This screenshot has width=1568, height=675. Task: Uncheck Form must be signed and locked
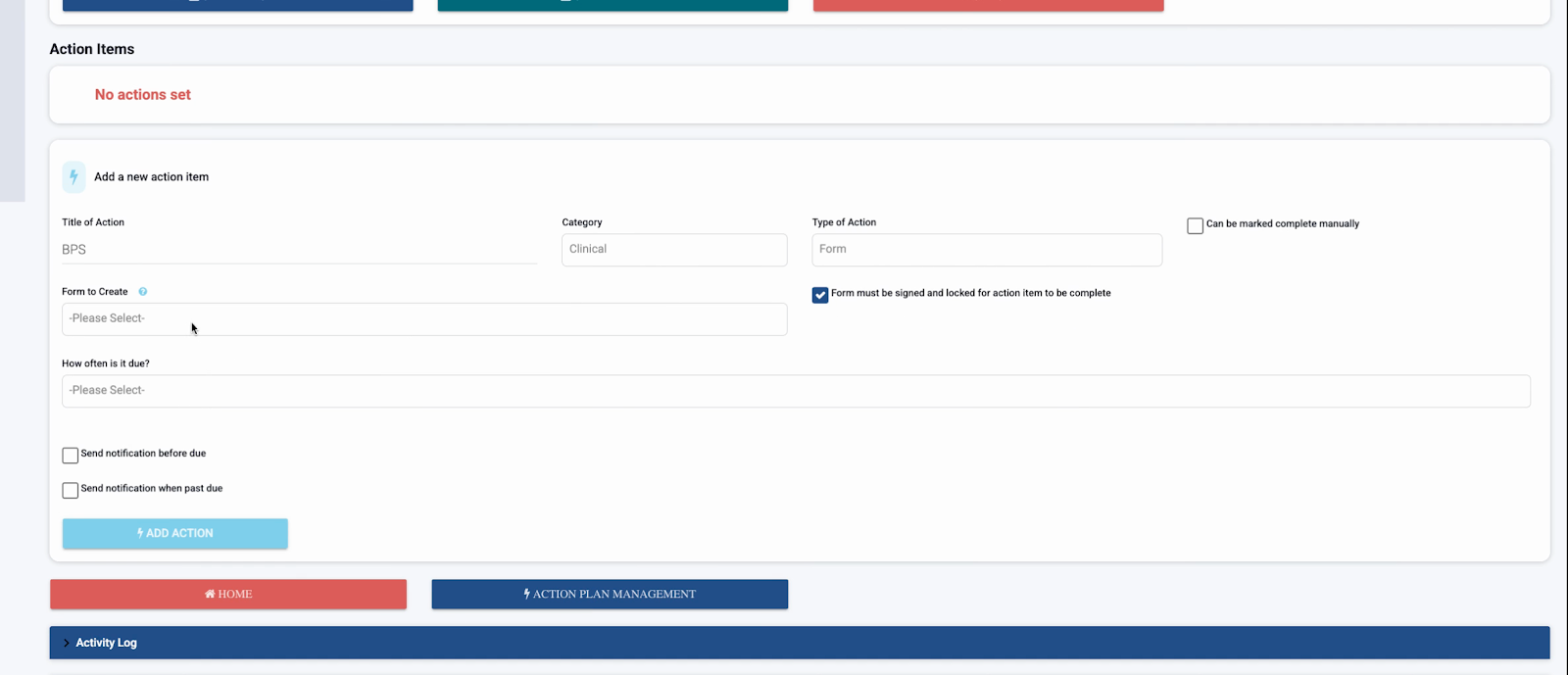coord(820,295)
